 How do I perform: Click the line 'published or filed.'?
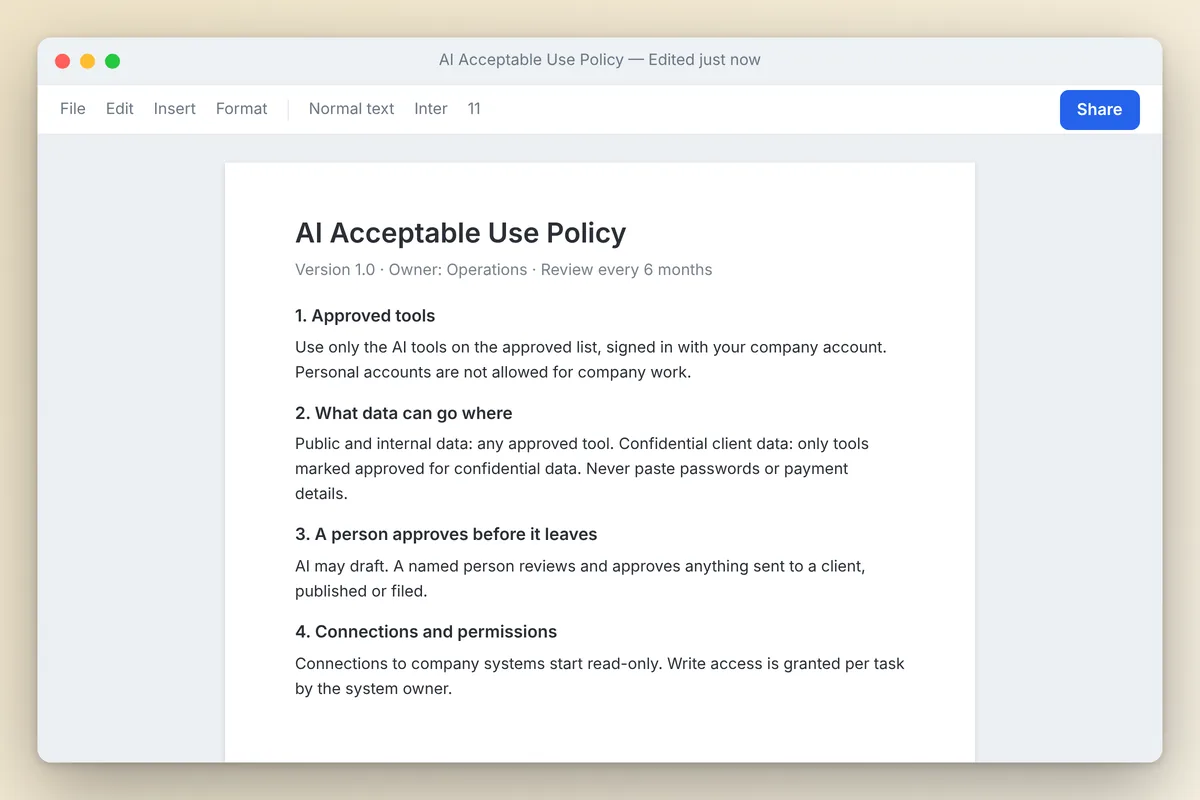coord(361,591)
